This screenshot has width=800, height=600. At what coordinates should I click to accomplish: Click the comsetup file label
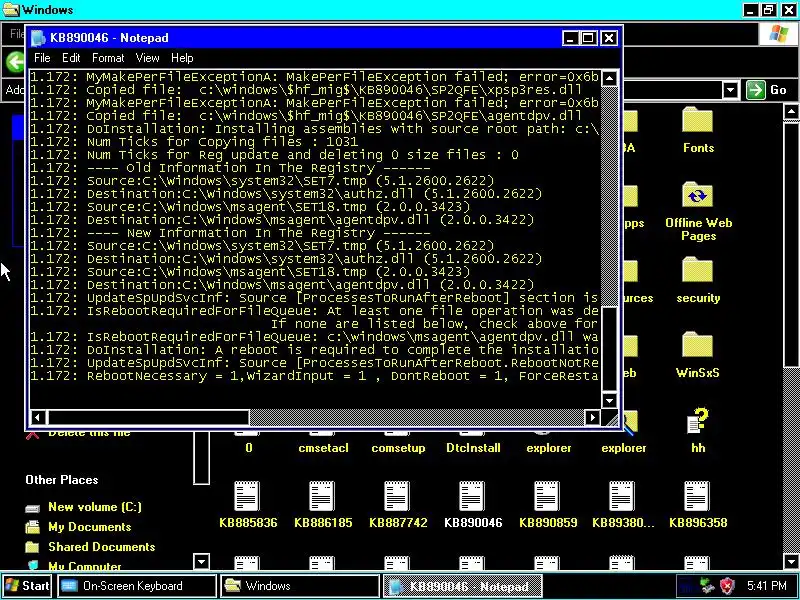(x=398, y=448)
